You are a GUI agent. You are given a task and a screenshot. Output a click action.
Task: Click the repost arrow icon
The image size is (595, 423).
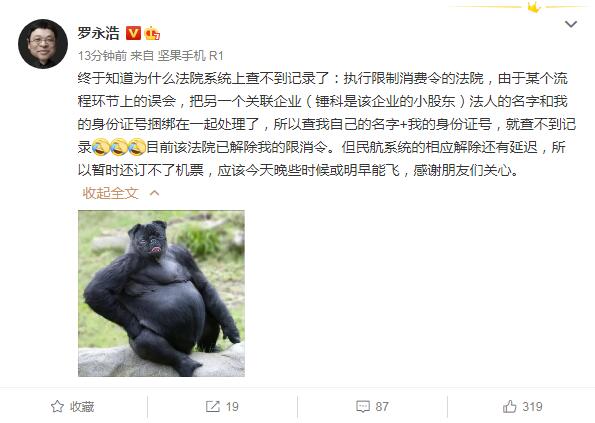212,406
